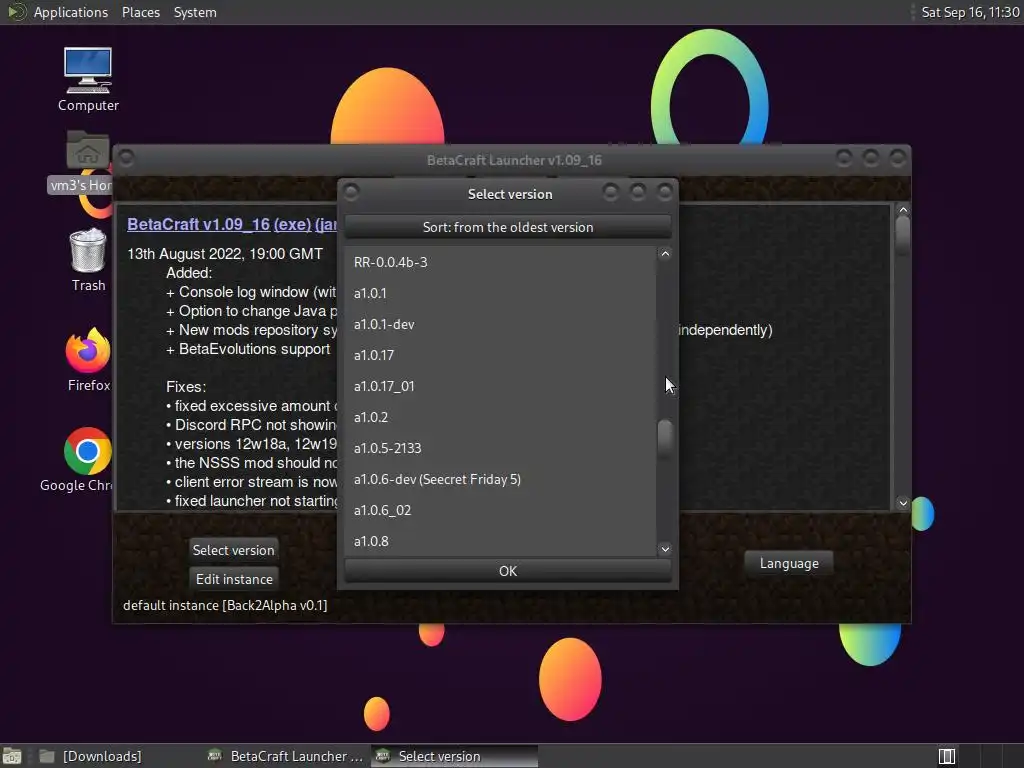
Task: Open the Language button in launcher
Action: (x=789, y=563)
